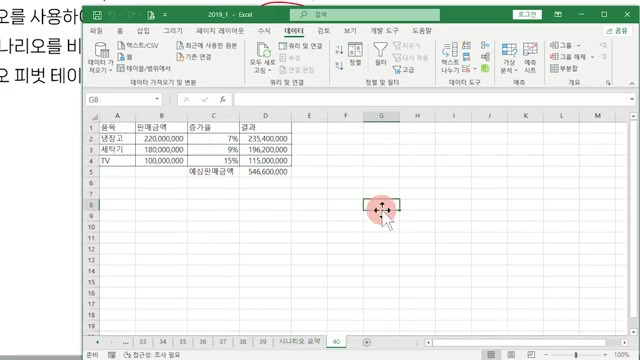Open Data Validation dropdown arrow
This screenshot has width=640, height=360.
(x=475, y=69)
